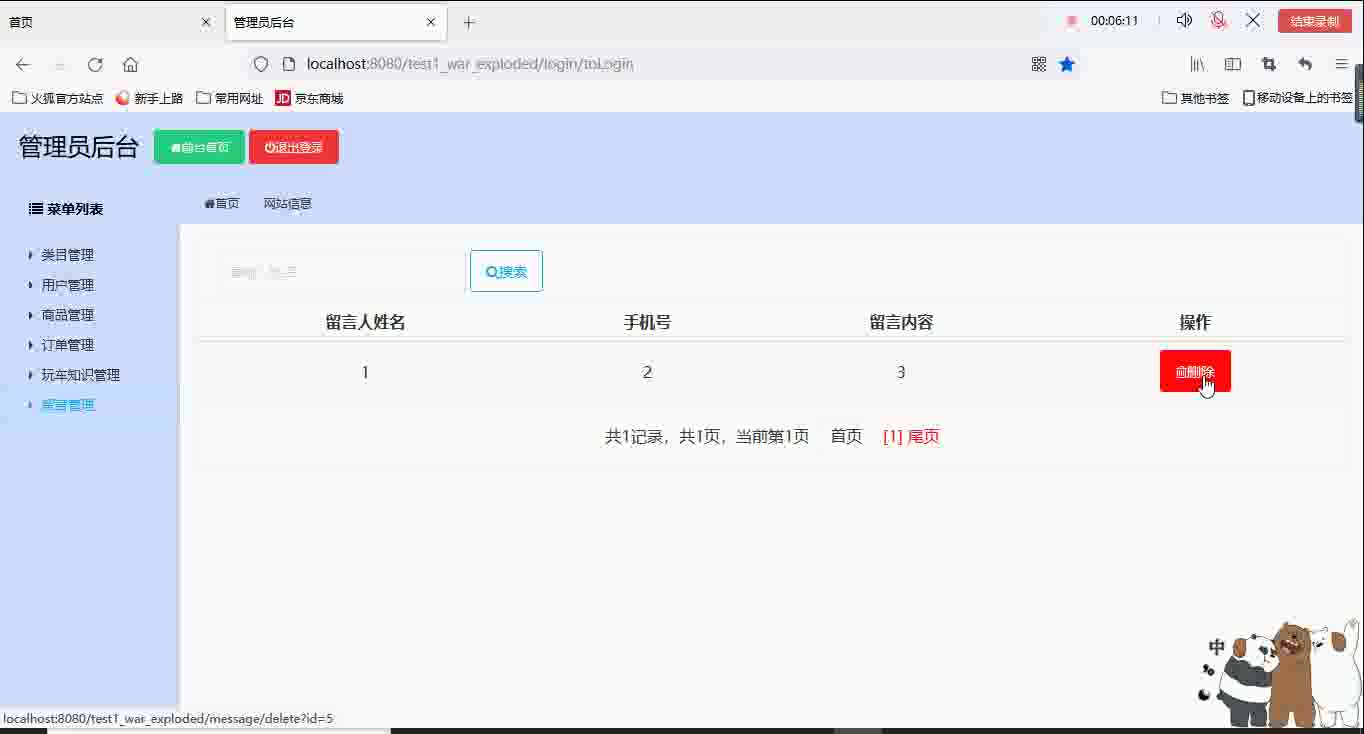Click the 搜索 search button
The height and width of the screenshot is (734, 1364).
pos(506,271)
